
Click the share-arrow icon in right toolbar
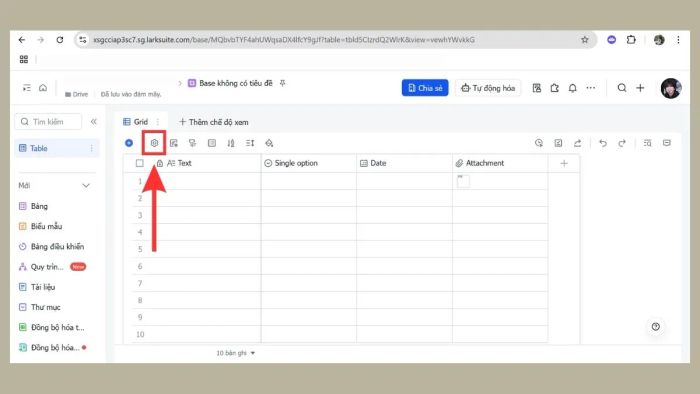[578, 143]
